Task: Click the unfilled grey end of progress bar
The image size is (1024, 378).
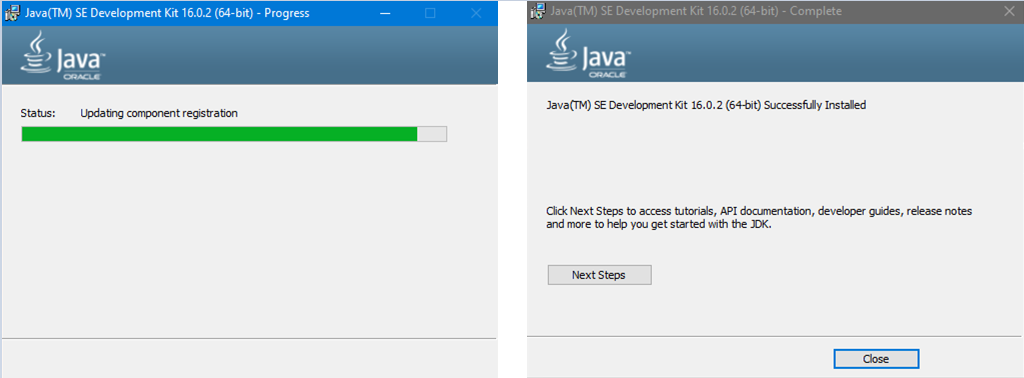Action: point(432,134)
